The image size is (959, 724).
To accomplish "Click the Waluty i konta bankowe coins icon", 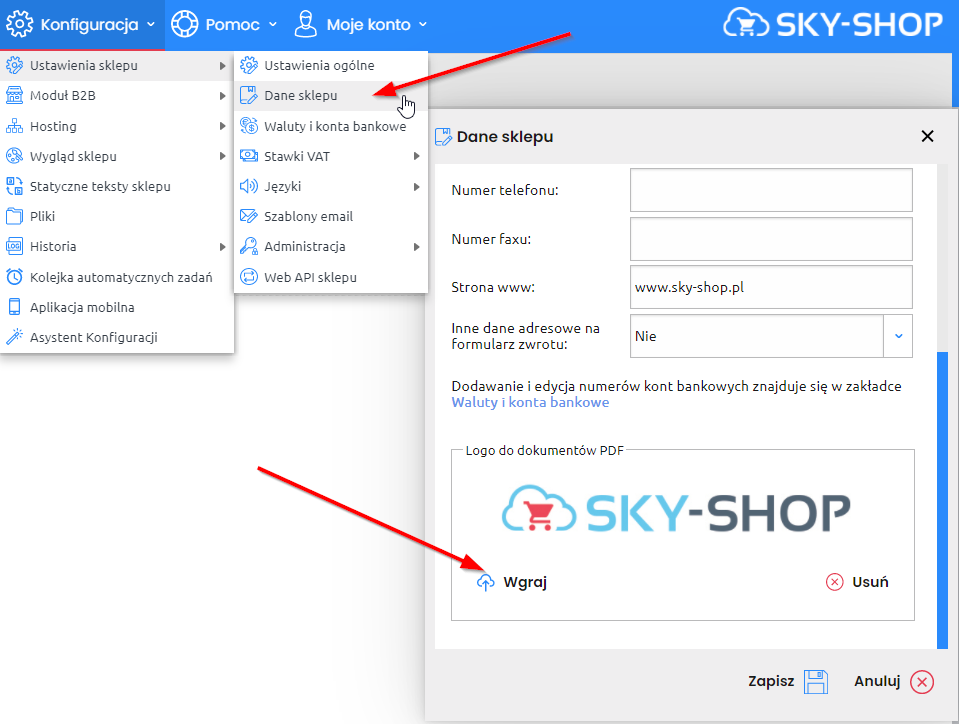I will 248,126.
